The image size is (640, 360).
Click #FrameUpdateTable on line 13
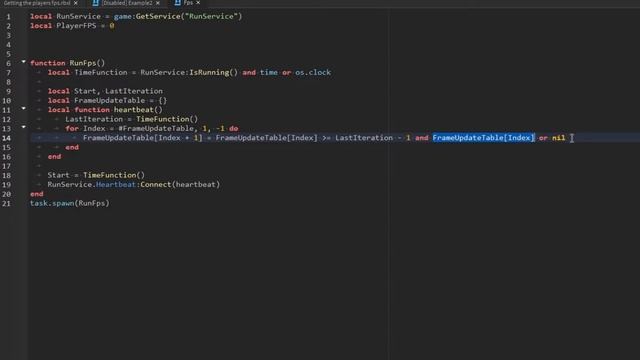(156, 128)
